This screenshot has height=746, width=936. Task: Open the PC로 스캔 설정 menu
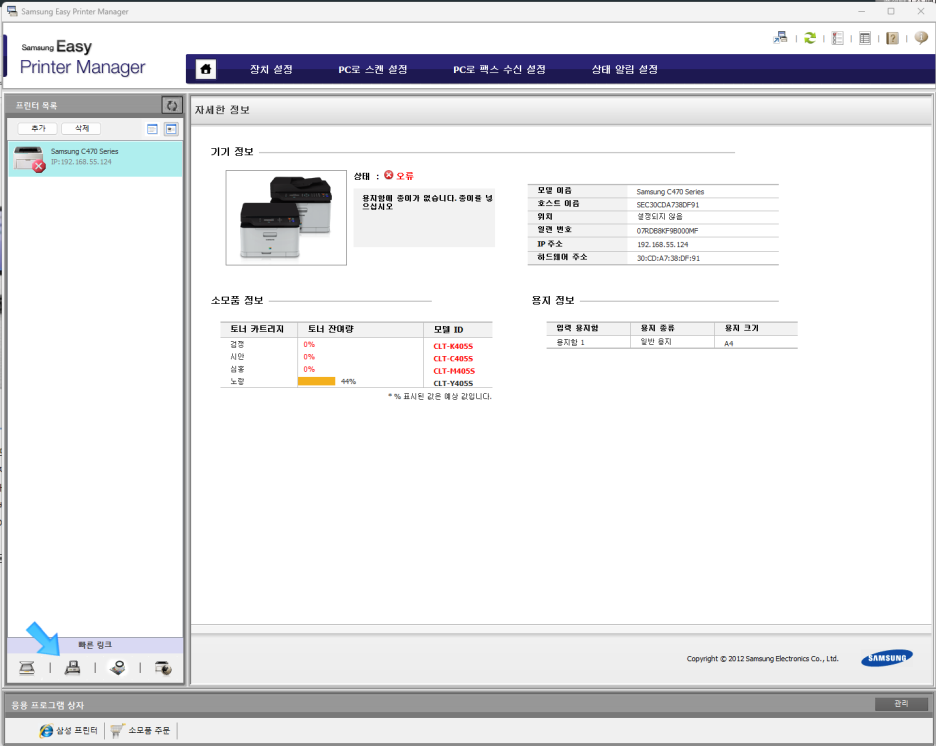click(x=372, y=69)
